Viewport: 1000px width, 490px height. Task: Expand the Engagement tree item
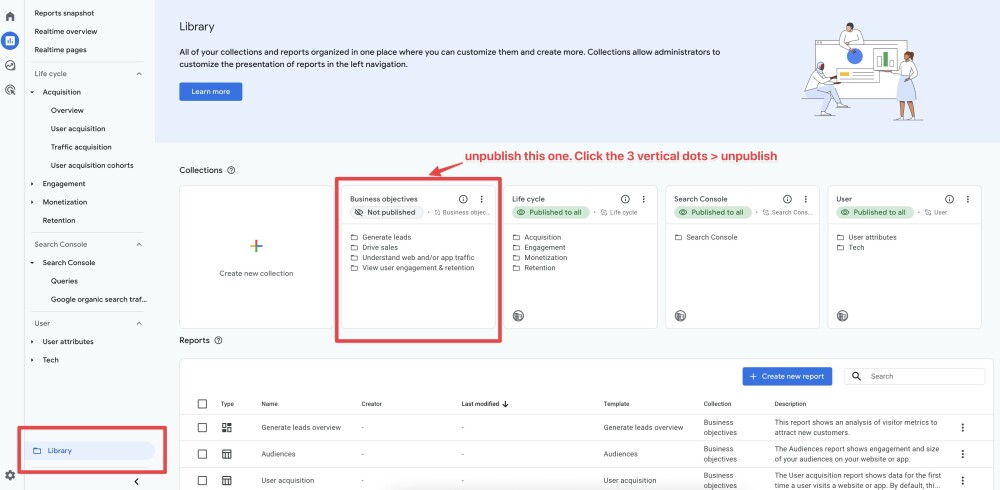click(x=33, y=184)
